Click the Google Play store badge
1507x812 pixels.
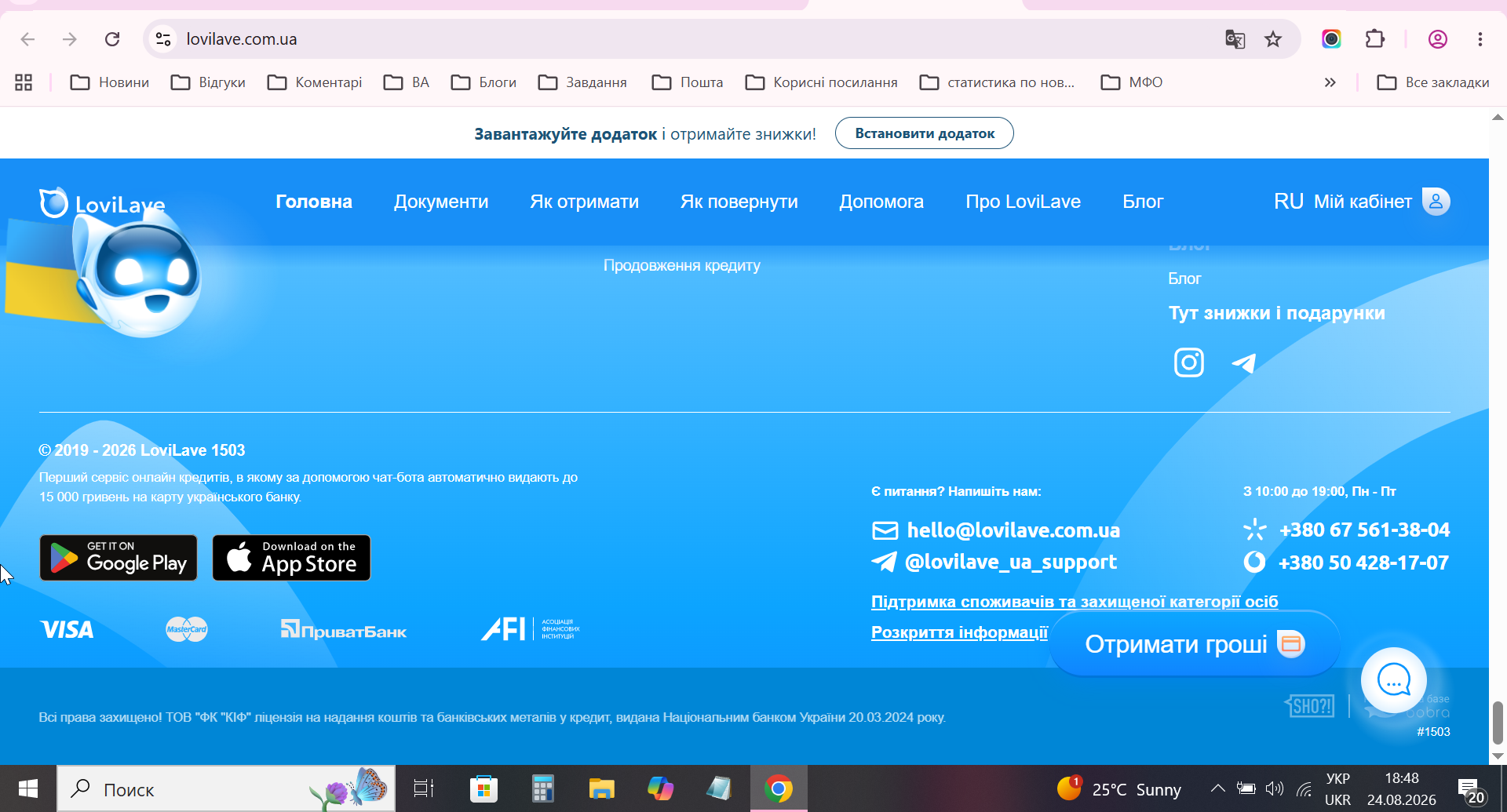tap(119, 558)
